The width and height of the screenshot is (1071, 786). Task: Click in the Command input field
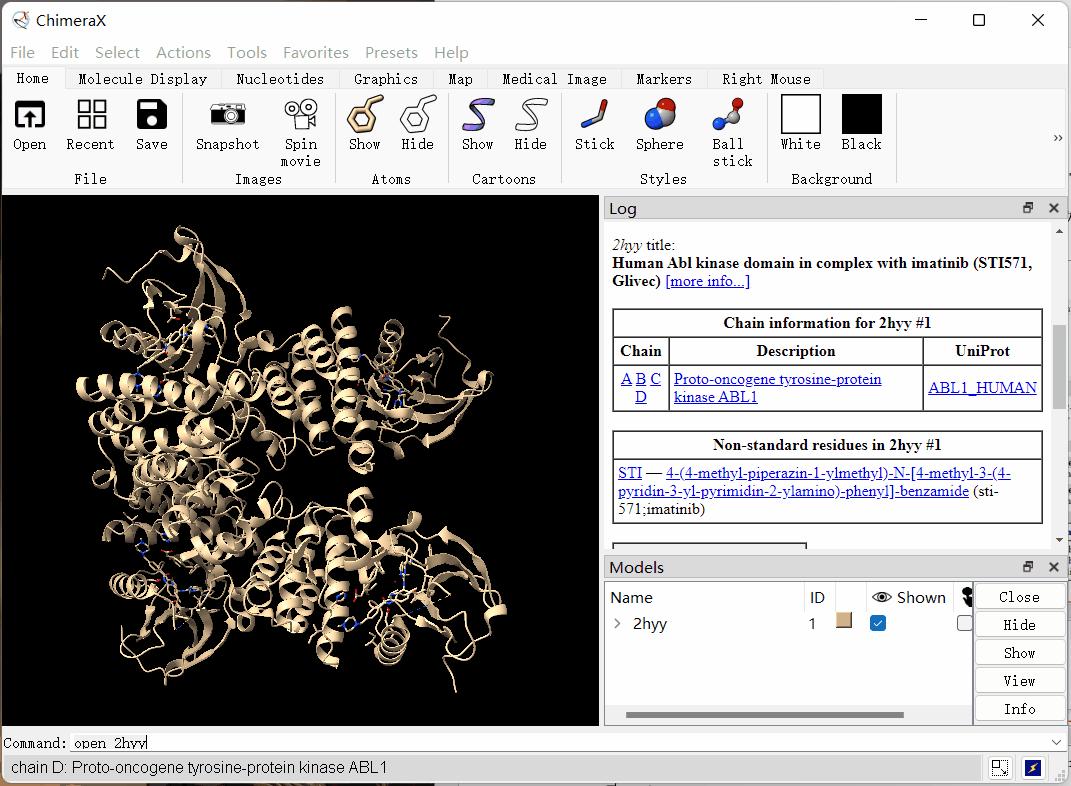point(560,742)
